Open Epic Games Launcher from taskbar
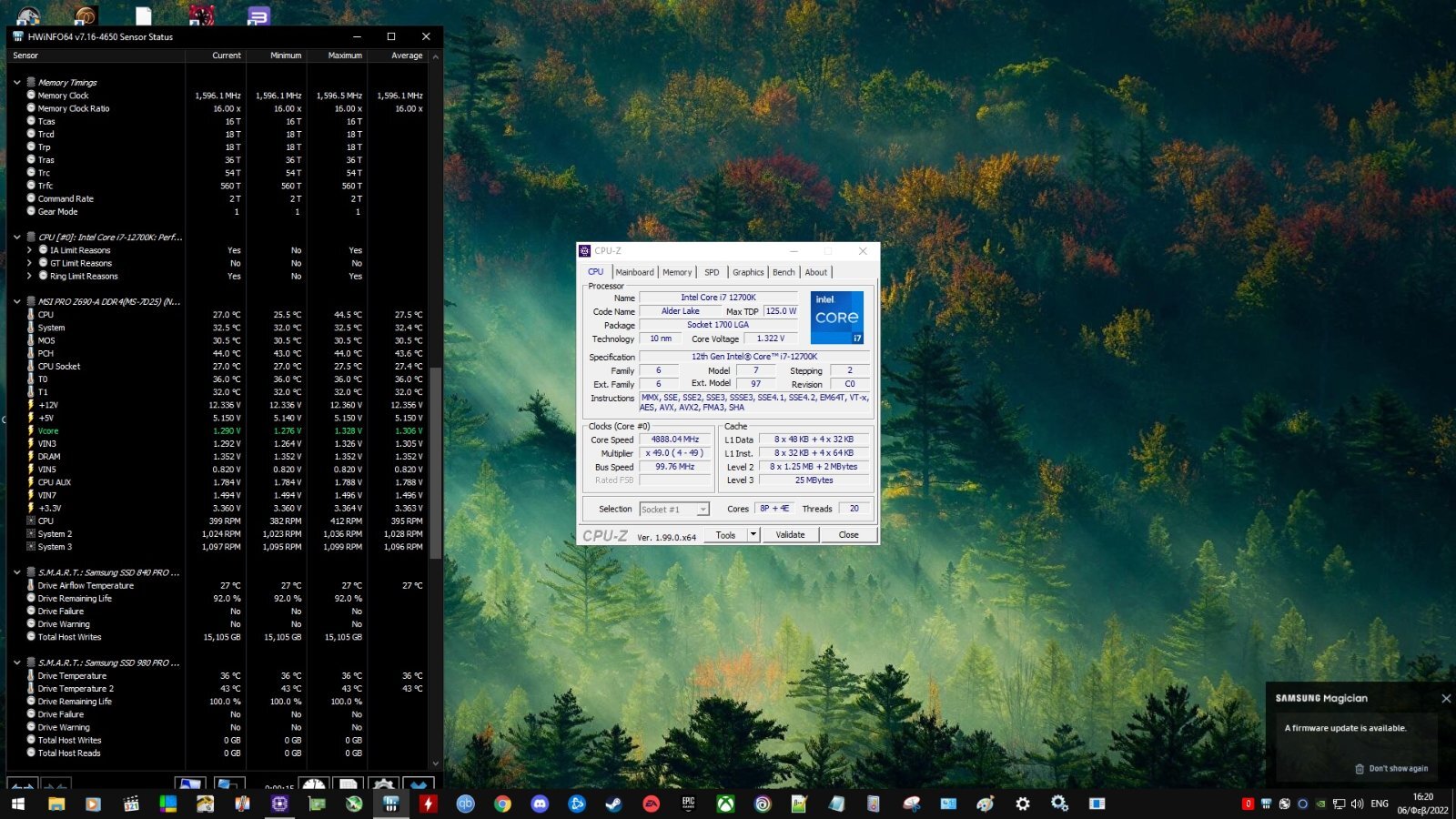The image size is (1456, 819). tap(688, 804)
